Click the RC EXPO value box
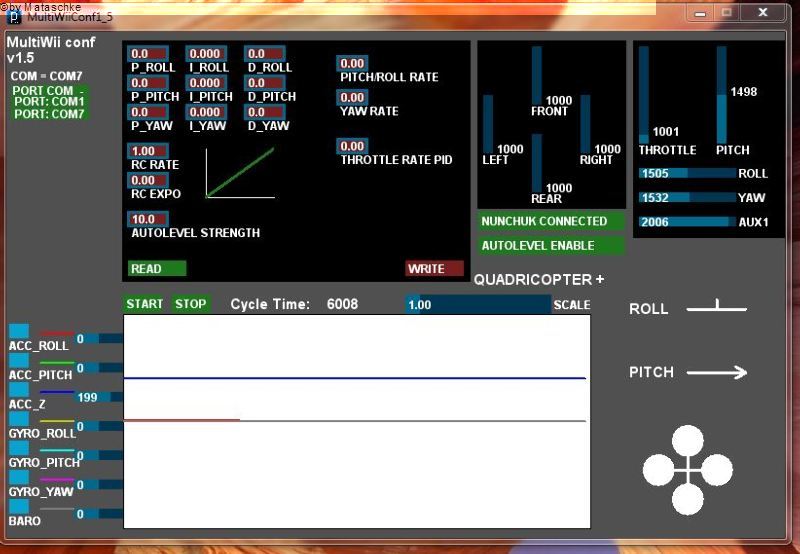The width and height of the screenshot is (800, 554). pyautogui.click(x=148, y=180)
